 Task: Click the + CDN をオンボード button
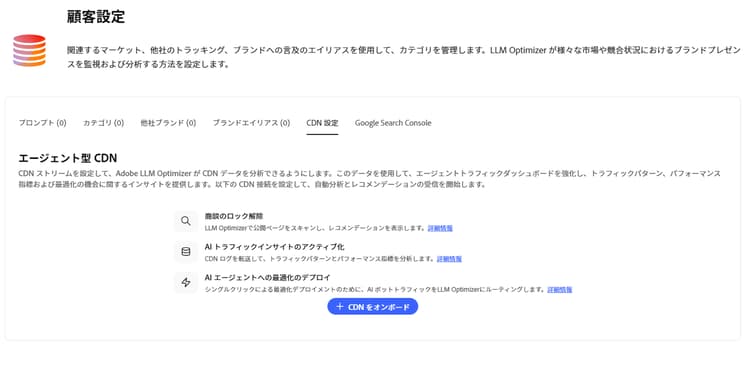click(373, 306)
